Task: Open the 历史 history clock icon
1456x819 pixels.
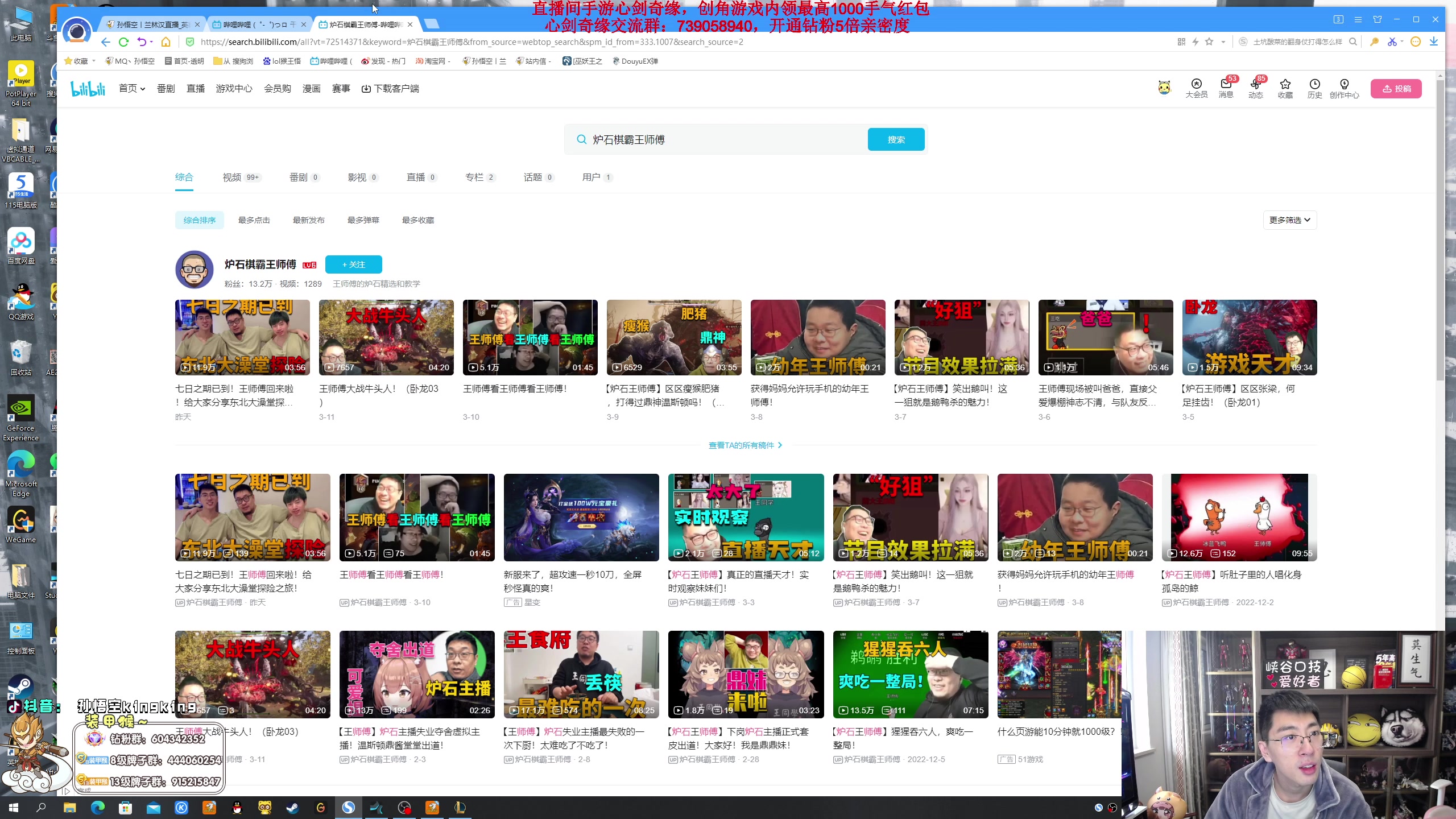Action: click(x=1314, y=88)
